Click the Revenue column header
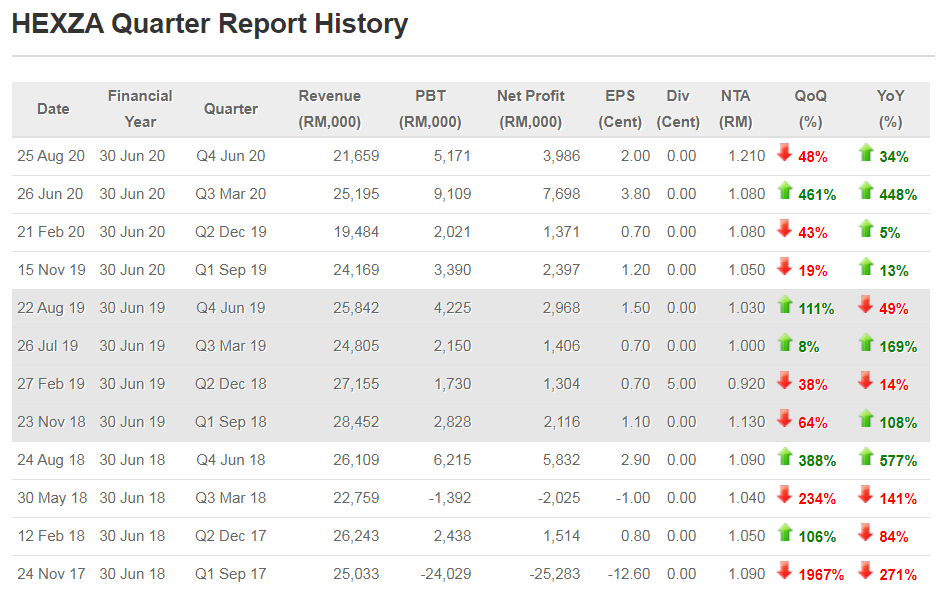Image resolution: width=941 pixels, height=604 pixels. pyautogui.click(x=329, y=109)
